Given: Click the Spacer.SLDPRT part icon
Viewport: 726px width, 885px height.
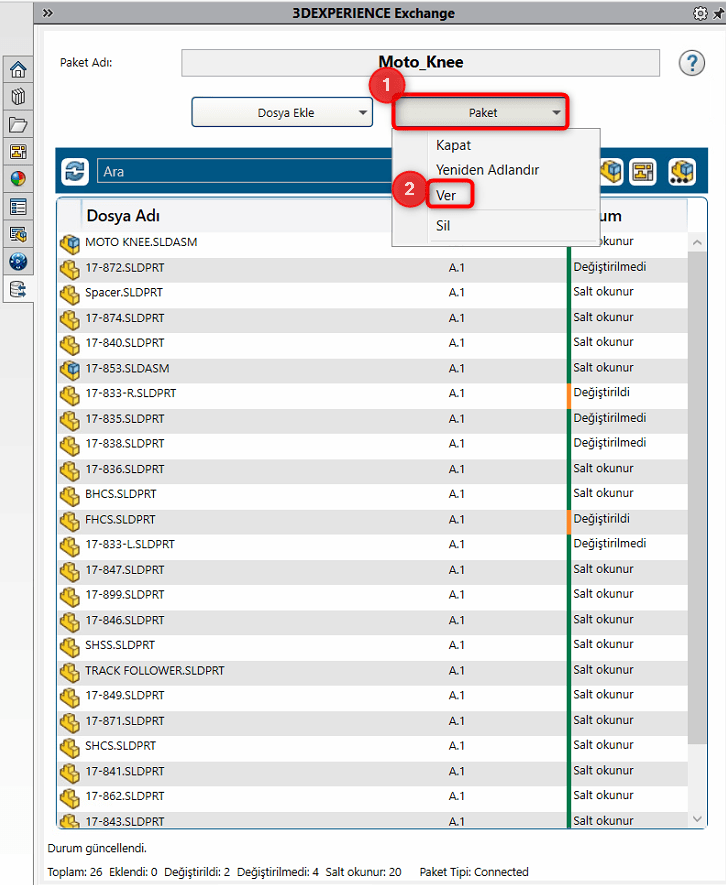Looking at the screenshot, I should (70, 295).
